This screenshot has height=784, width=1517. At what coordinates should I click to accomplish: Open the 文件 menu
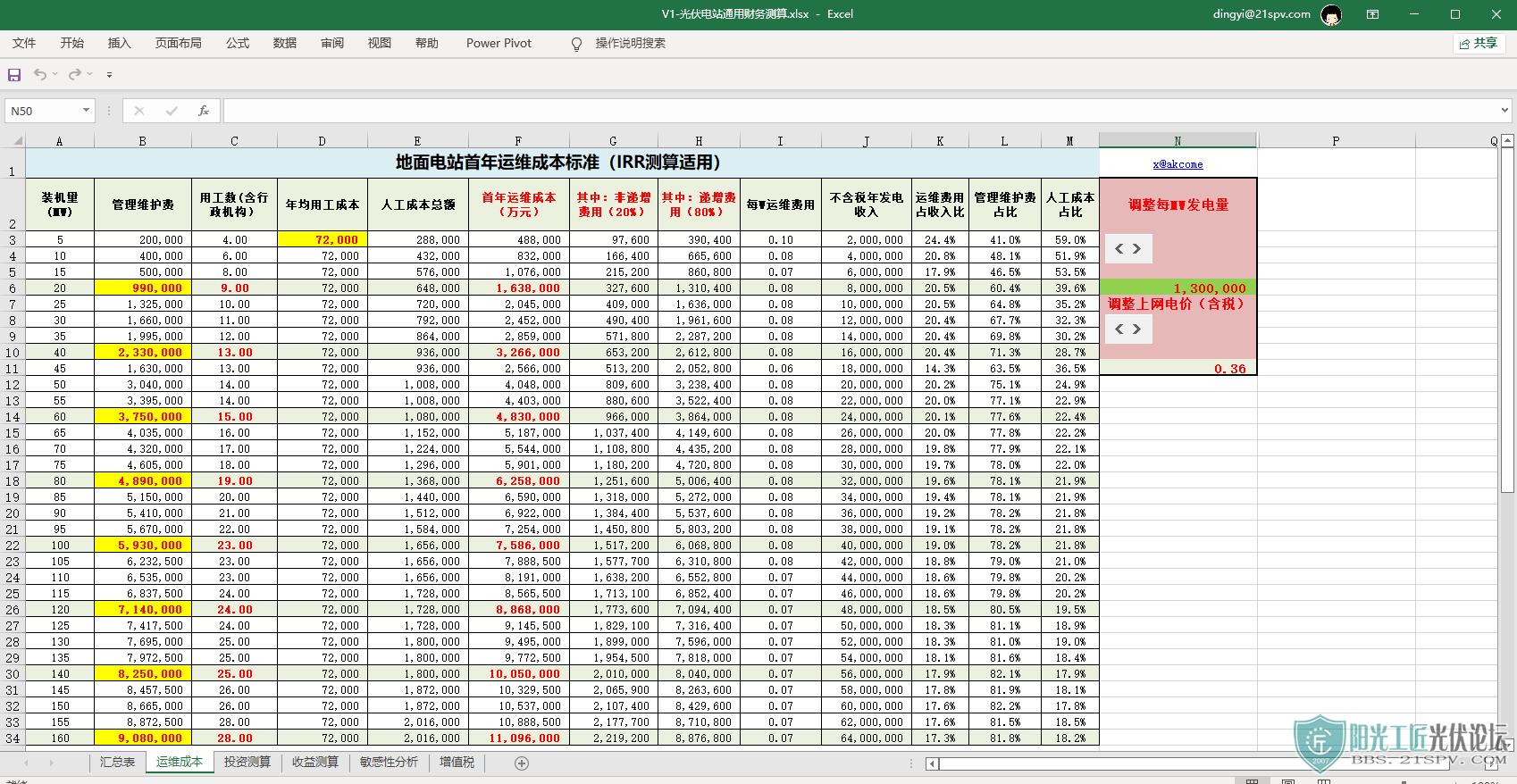point(24,43)
